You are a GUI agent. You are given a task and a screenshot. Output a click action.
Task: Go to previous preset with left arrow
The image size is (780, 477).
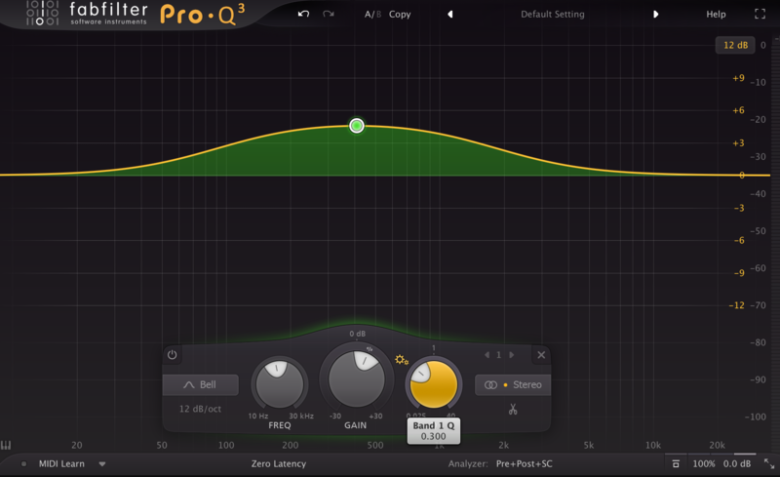click(x=450, y=14)
